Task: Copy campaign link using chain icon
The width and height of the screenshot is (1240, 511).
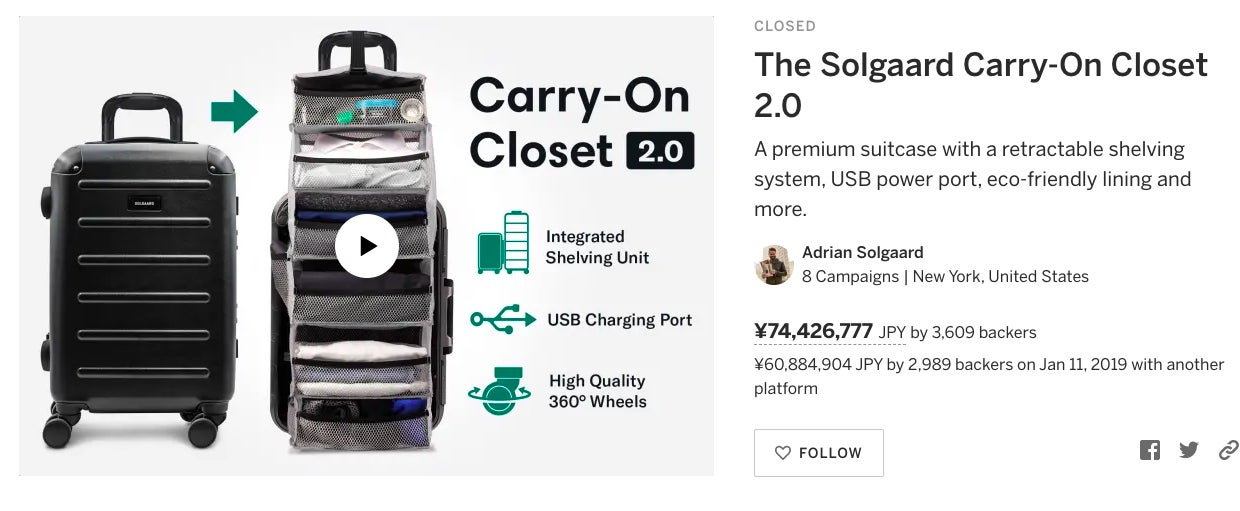Action: coord(1229,450)
